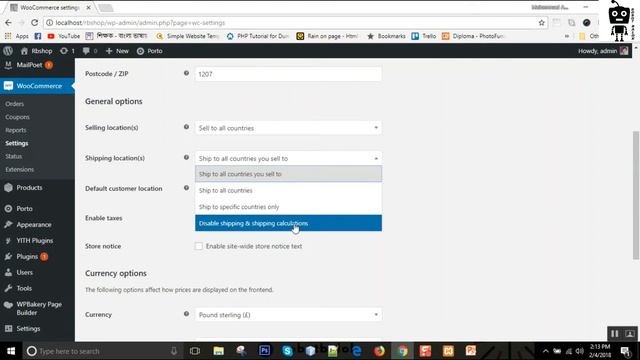This screenshot has height=360, width=640.
Task: Click the Windows search box
Action: [102, 351]
